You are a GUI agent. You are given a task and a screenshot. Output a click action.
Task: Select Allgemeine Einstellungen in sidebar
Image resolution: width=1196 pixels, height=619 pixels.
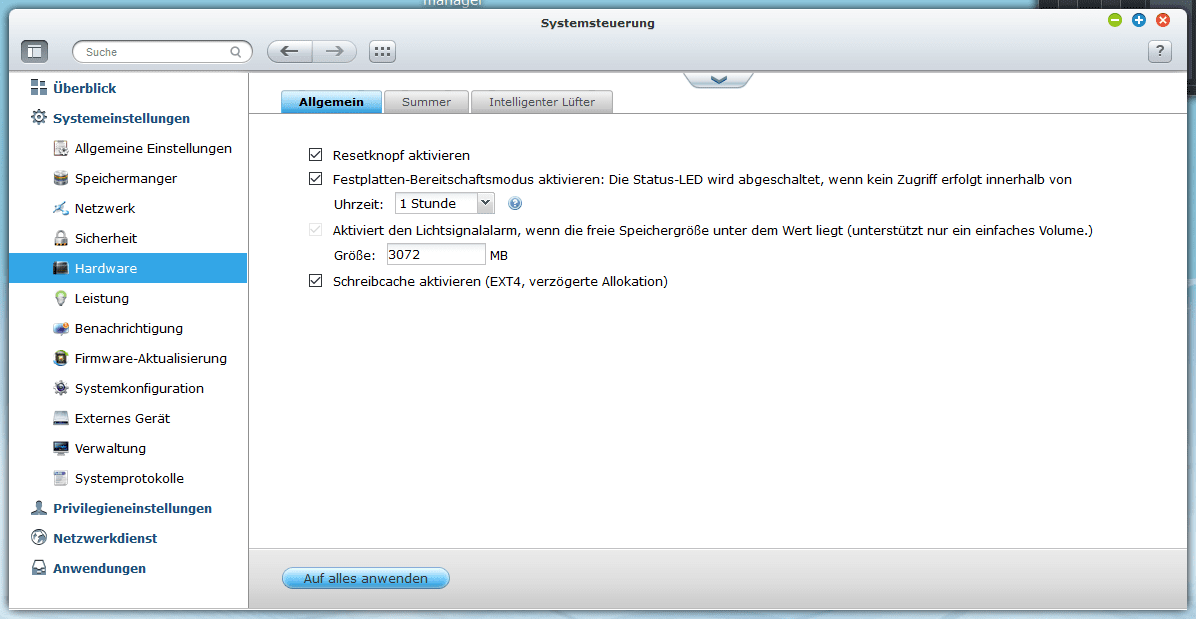[x=153, y=148]
